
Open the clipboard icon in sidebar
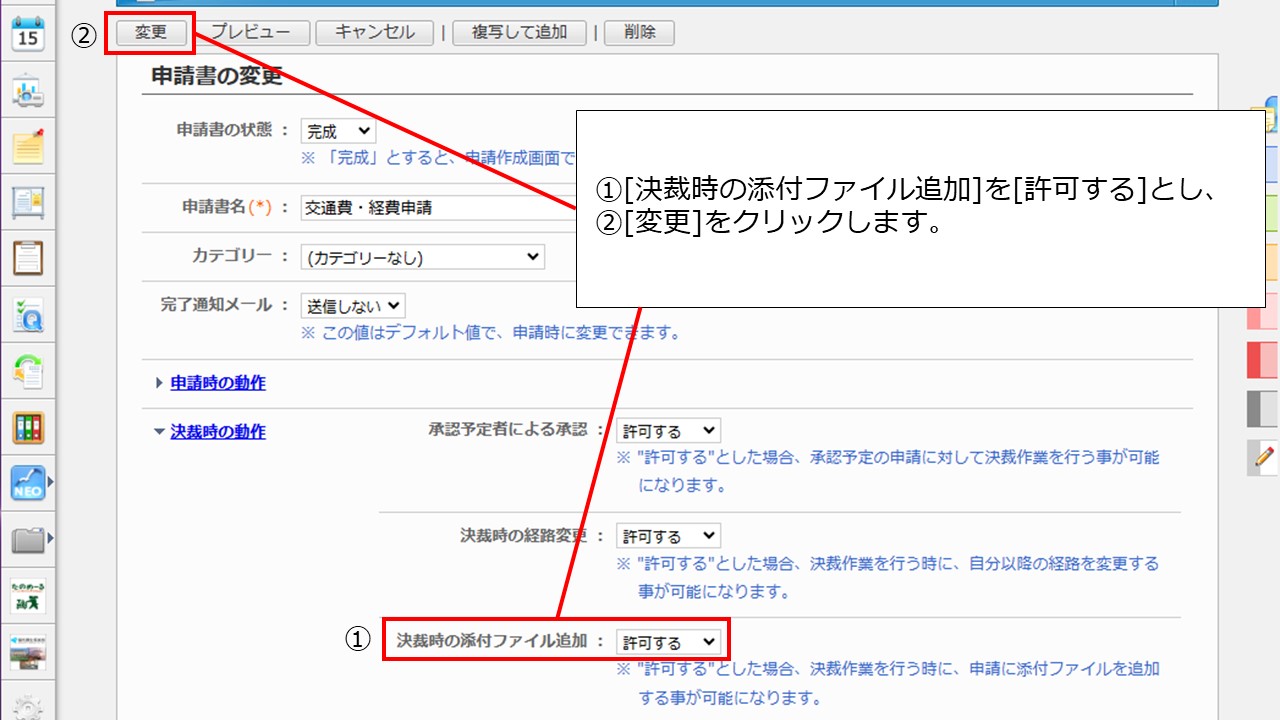[28, 257]
